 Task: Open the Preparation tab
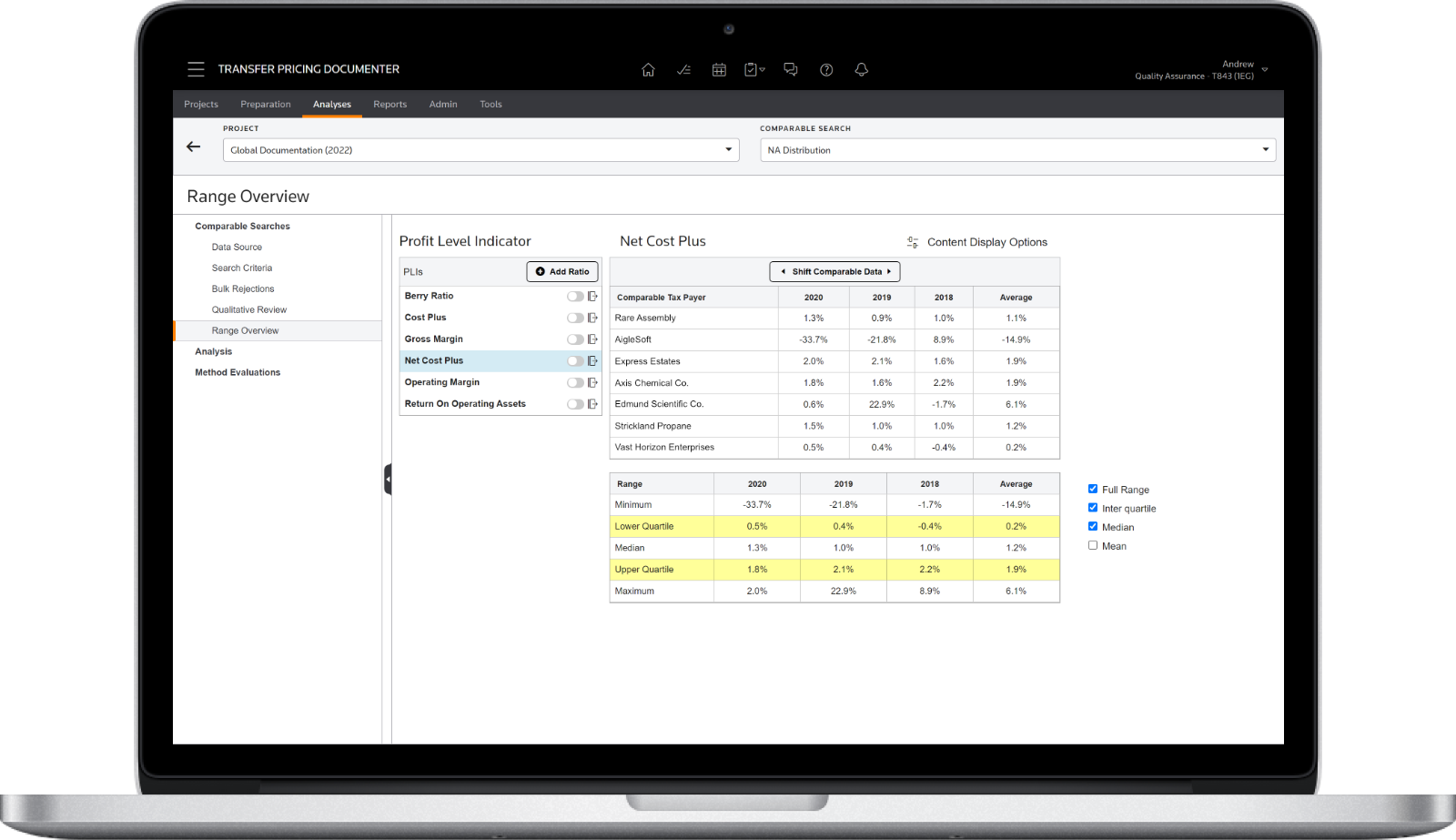point(266,104)
